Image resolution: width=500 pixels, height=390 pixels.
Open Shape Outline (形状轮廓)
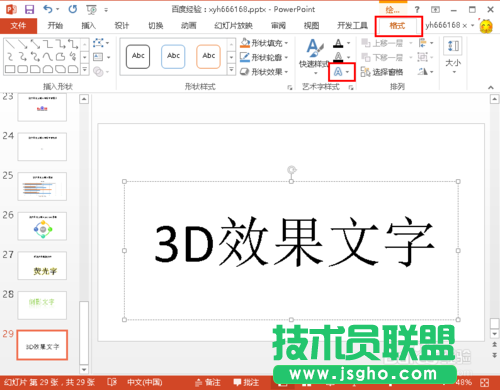click(x=264, y=57)
